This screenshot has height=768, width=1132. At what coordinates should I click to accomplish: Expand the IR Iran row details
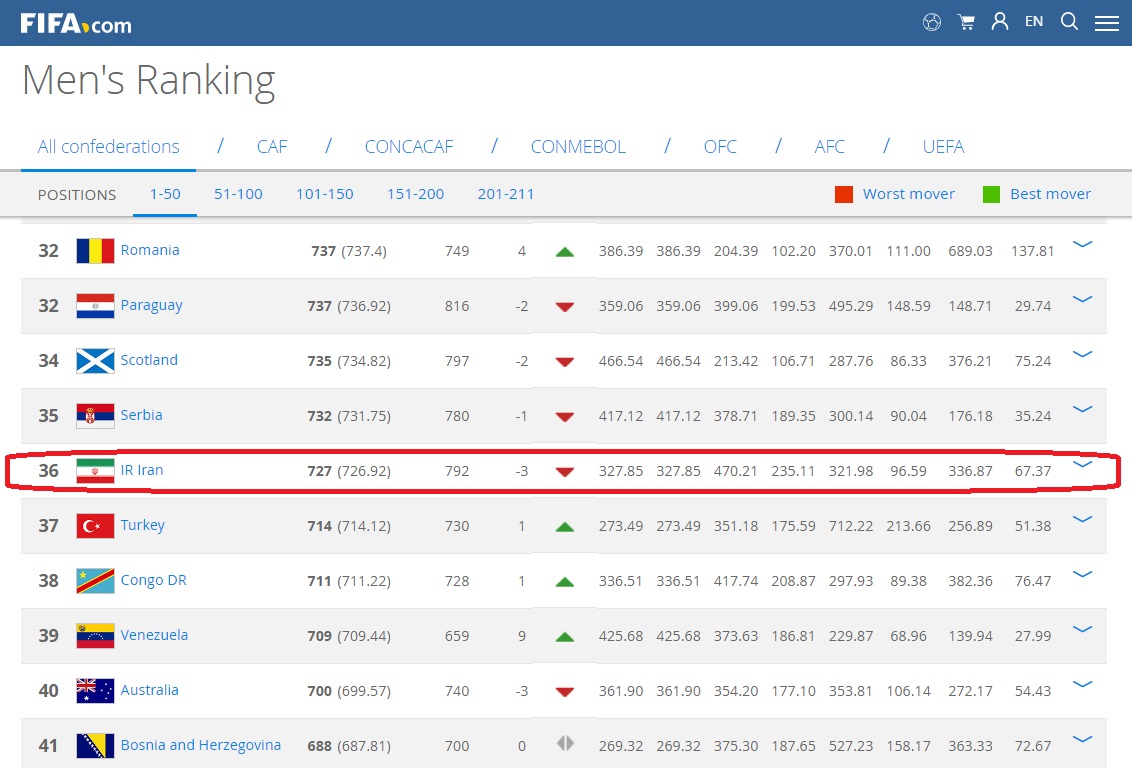[1082, 464]
